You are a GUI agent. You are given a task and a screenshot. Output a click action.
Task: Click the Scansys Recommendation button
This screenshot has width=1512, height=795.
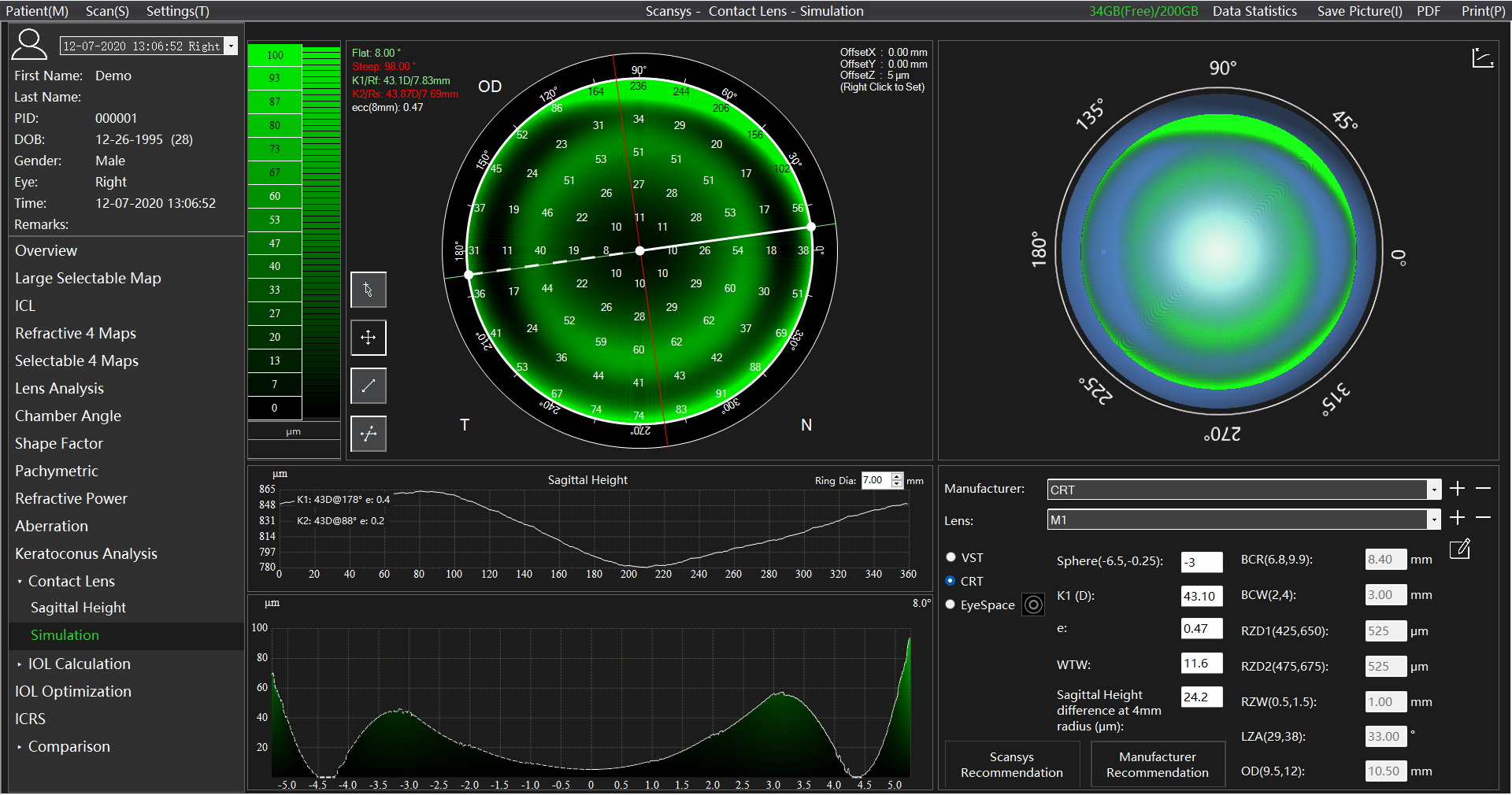[1011, 764]
